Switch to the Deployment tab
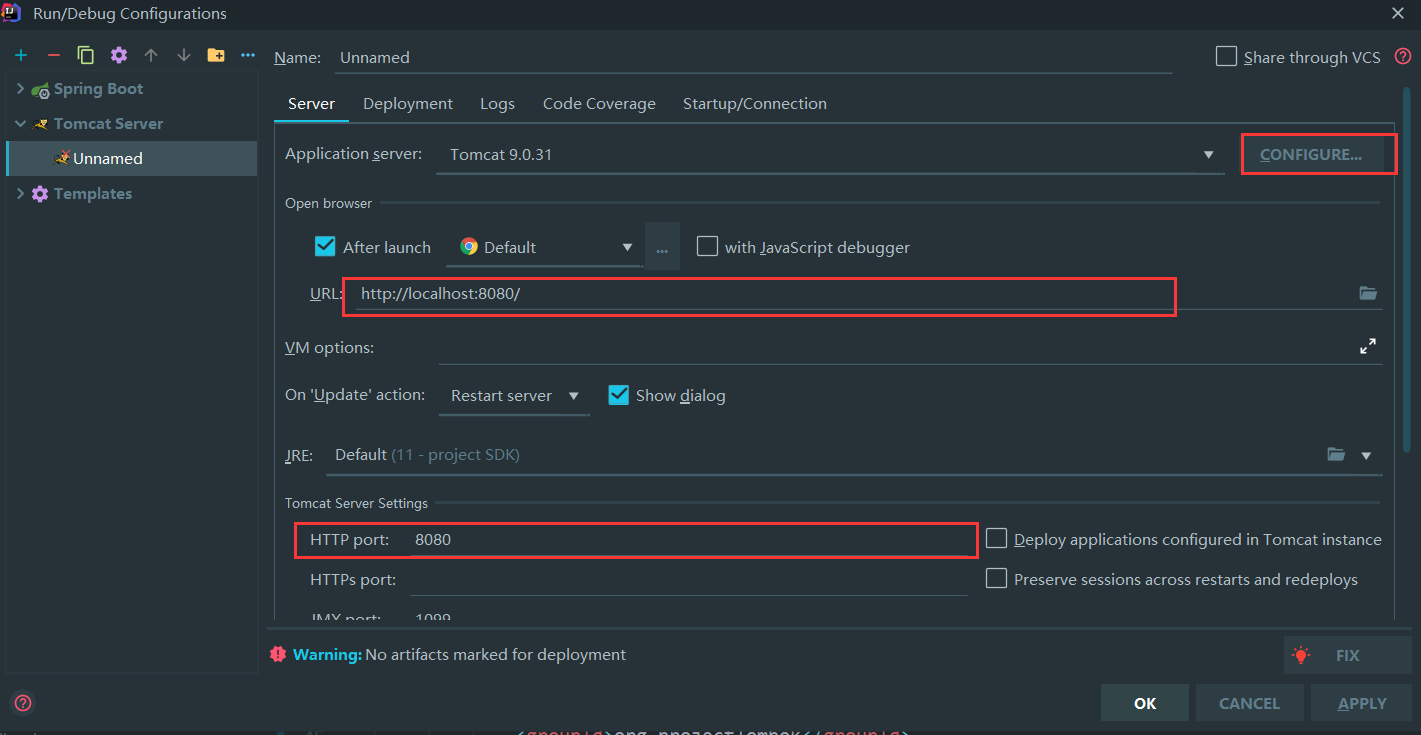The width and height of the screenshot is (1421, 735). 407,103
